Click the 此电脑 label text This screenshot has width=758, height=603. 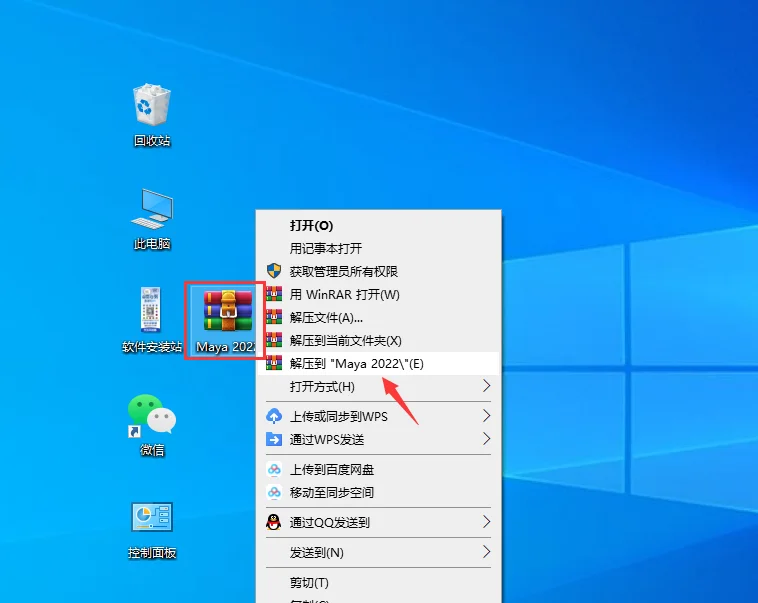(152, 244)
